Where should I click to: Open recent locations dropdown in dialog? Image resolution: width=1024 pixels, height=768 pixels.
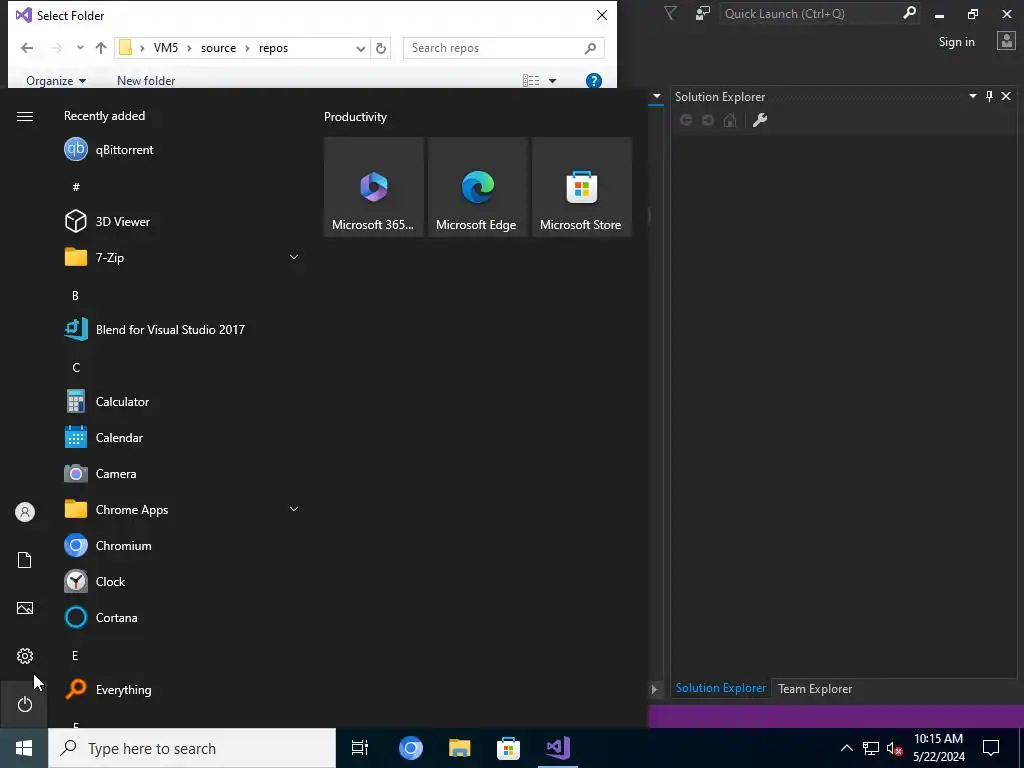pos(80,48)
